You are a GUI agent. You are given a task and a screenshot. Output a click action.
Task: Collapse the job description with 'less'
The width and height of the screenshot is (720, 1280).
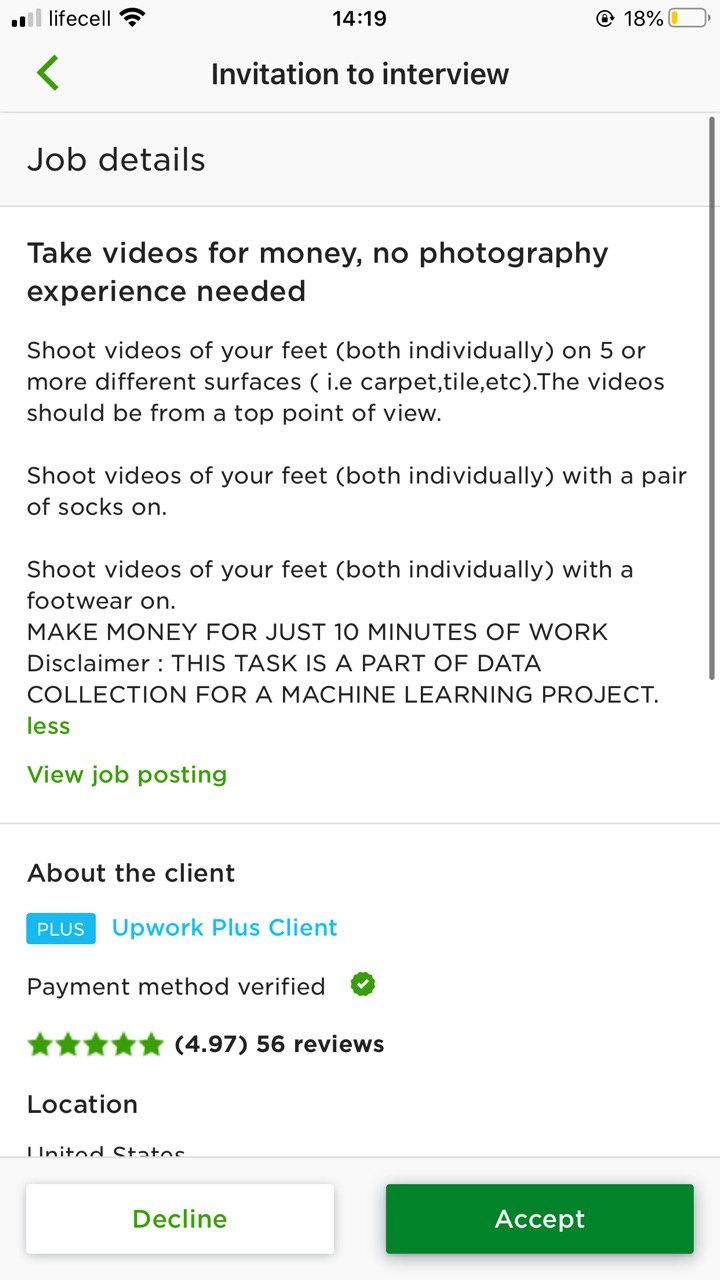[48, 726]
